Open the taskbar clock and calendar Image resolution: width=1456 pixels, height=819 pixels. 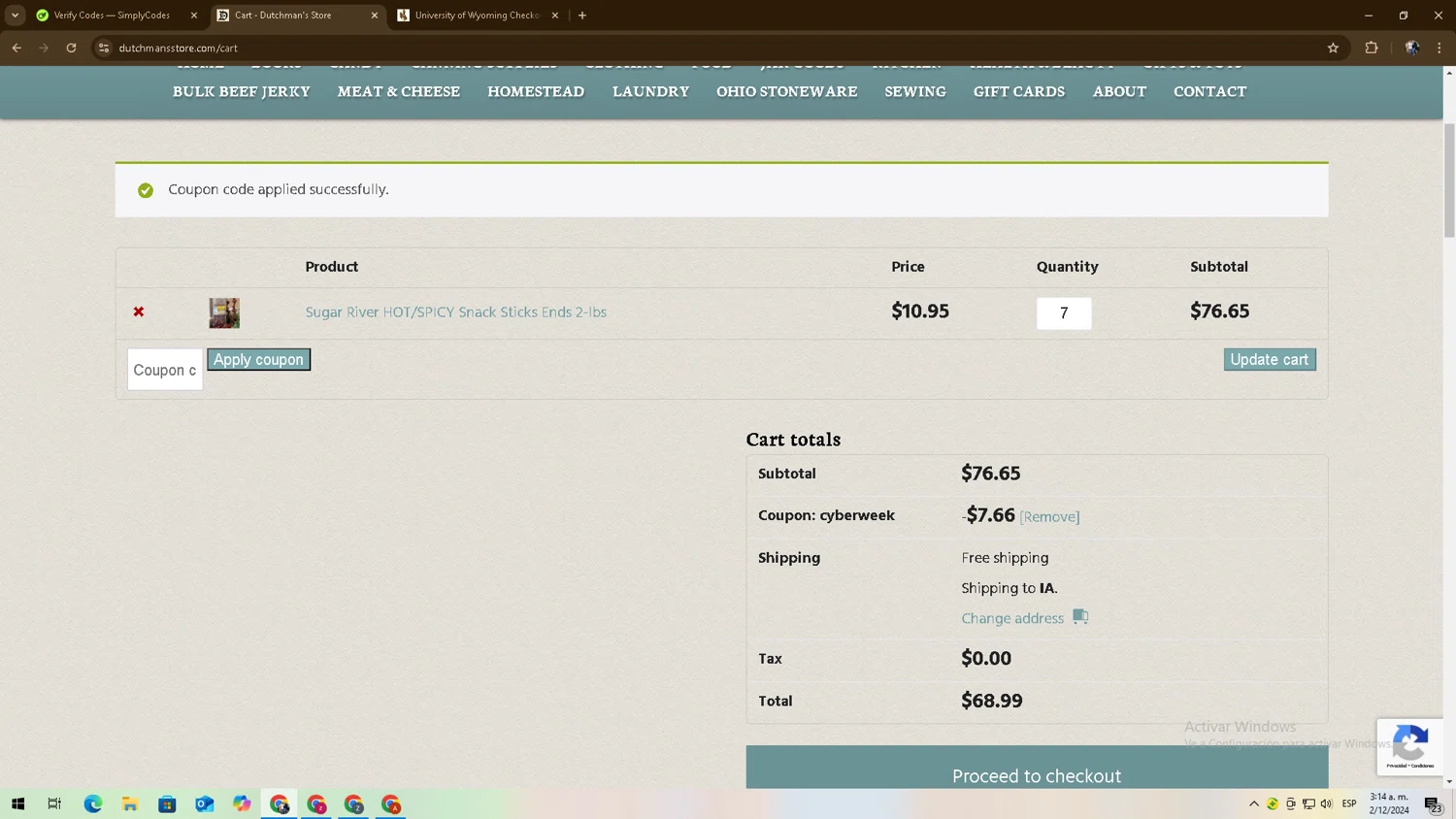click(x=1389, y=803)
